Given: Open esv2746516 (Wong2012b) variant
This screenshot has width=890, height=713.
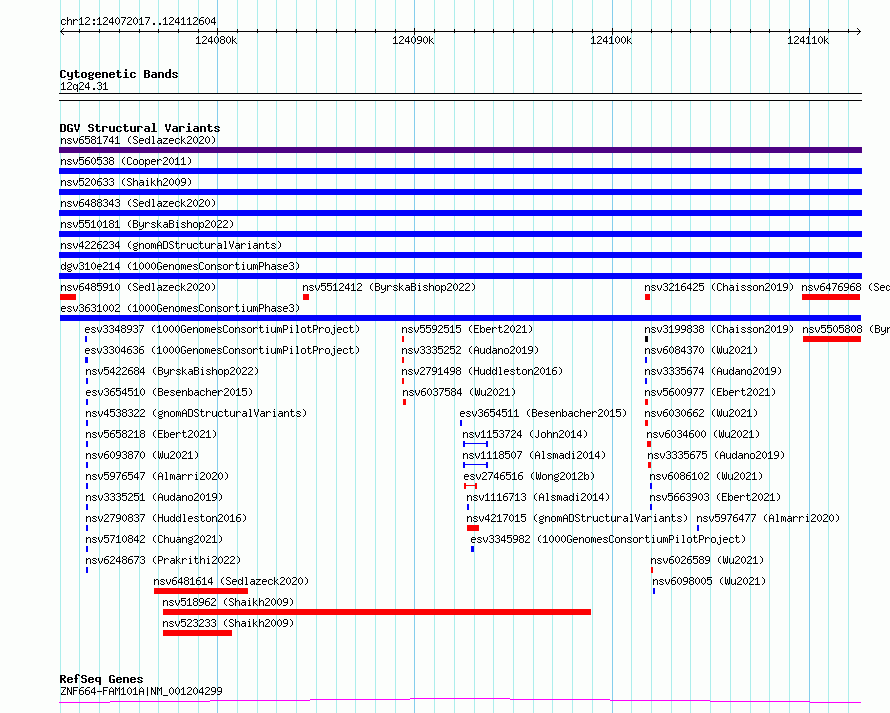Looking at the screenshot, I should (x=529, y=476).
